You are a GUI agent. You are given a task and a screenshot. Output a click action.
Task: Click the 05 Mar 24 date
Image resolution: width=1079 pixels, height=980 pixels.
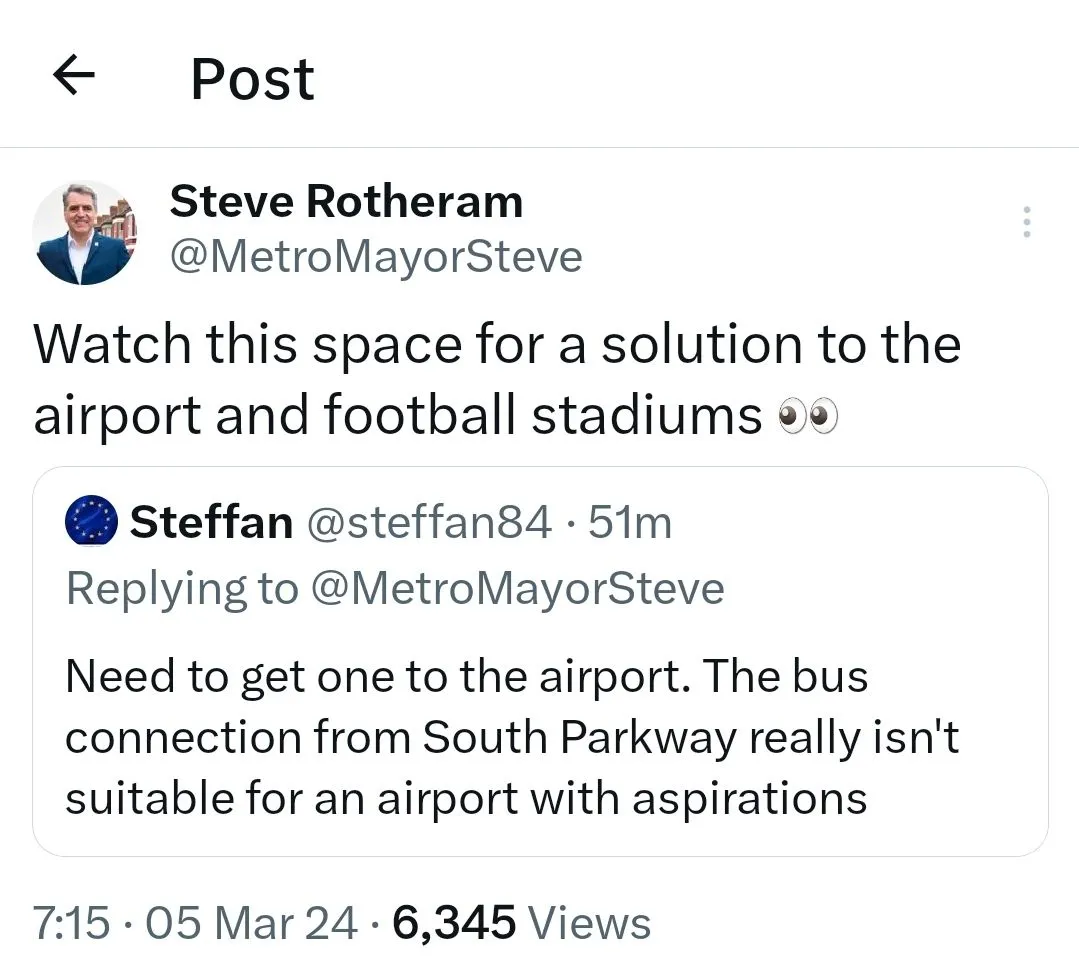[x=251, y=922]
